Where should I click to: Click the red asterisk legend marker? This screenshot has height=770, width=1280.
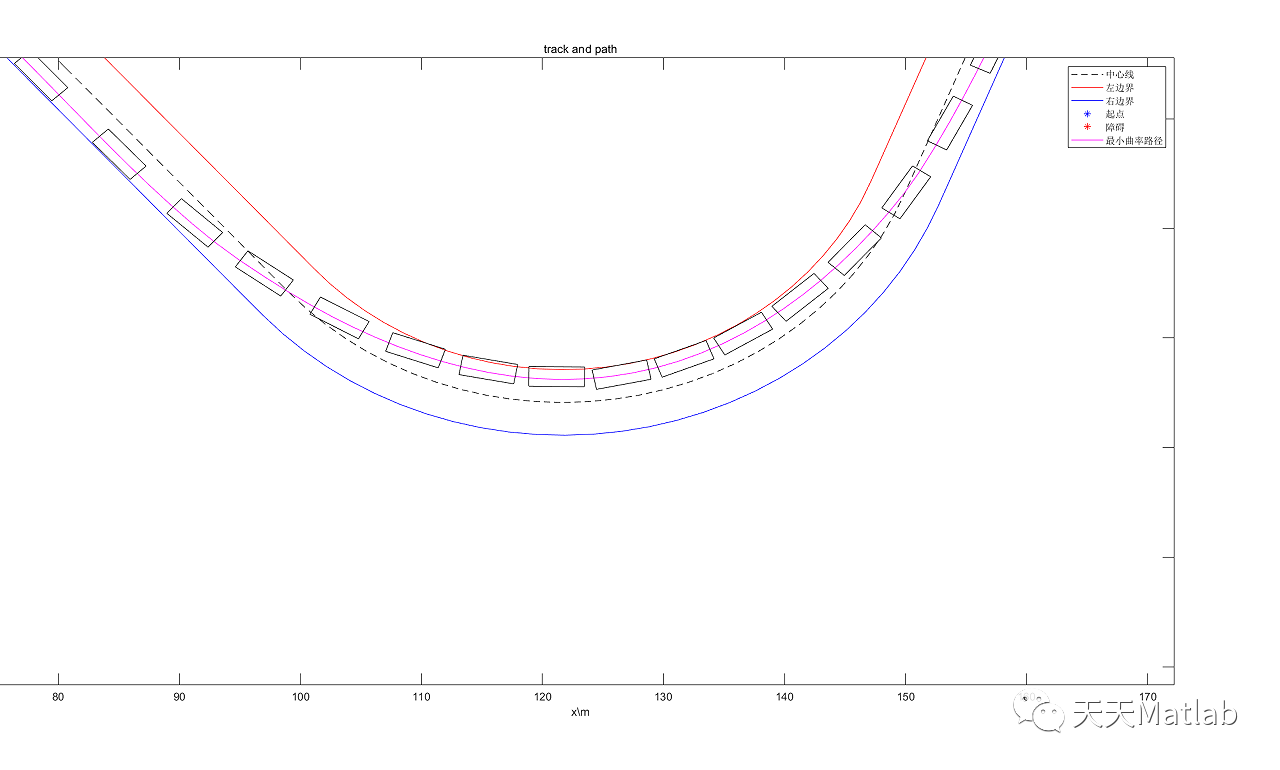(x=1087, y=128)
